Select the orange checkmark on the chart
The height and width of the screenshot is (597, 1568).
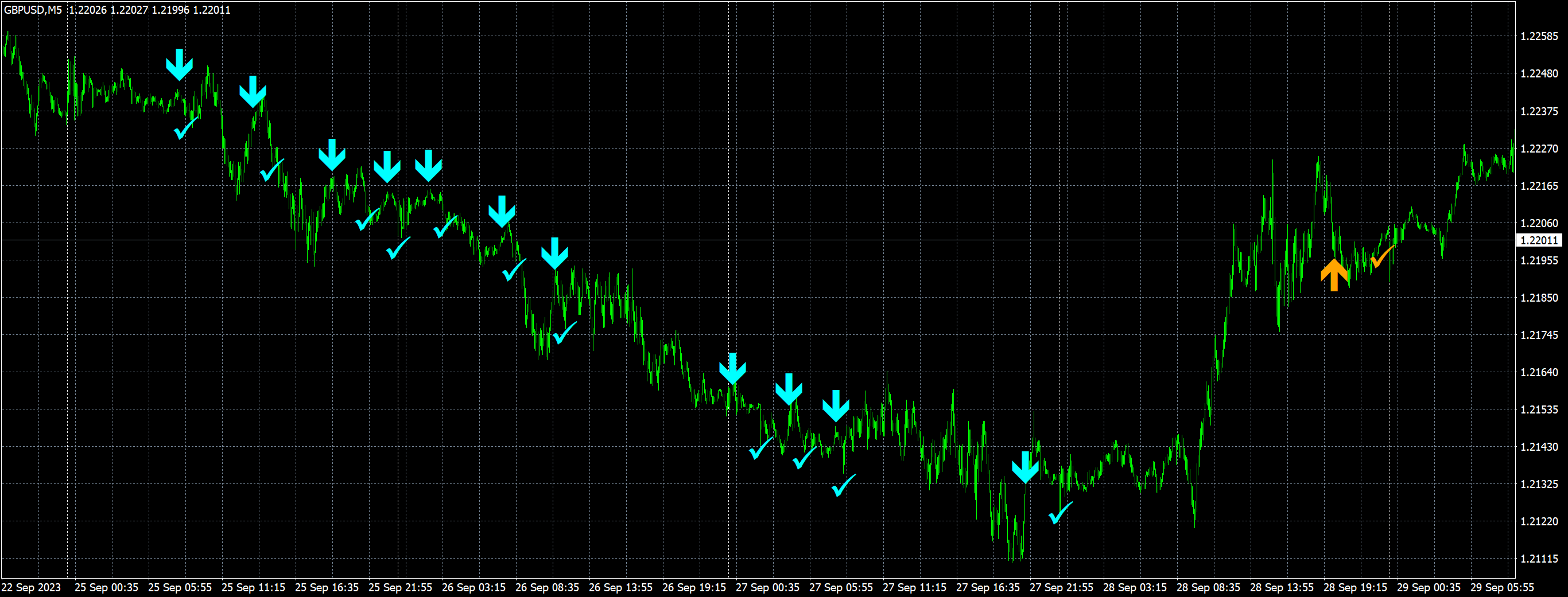[1383, 256]
